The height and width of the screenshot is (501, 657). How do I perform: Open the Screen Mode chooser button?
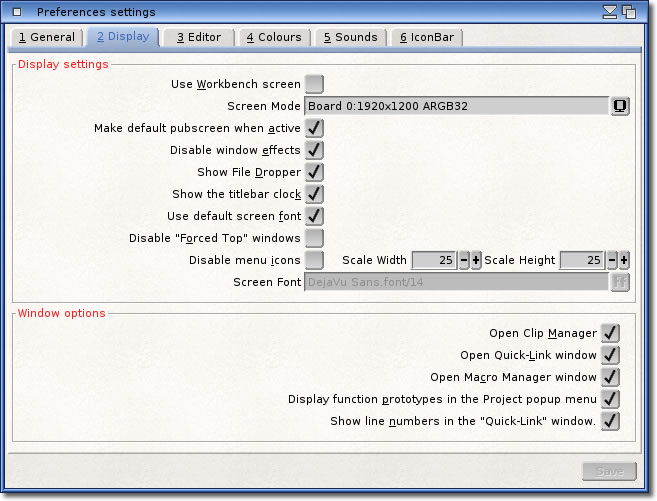pos(620,106)
